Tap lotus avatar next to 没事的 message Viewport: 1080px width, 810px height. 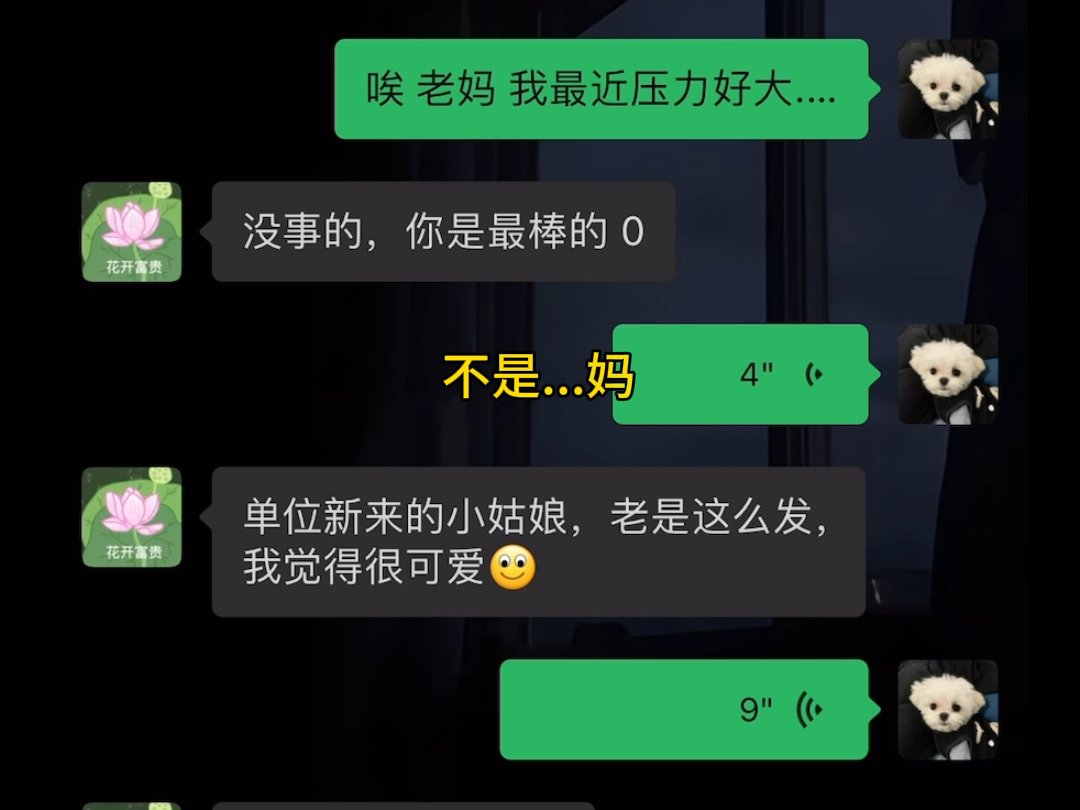tap(132, 231)
